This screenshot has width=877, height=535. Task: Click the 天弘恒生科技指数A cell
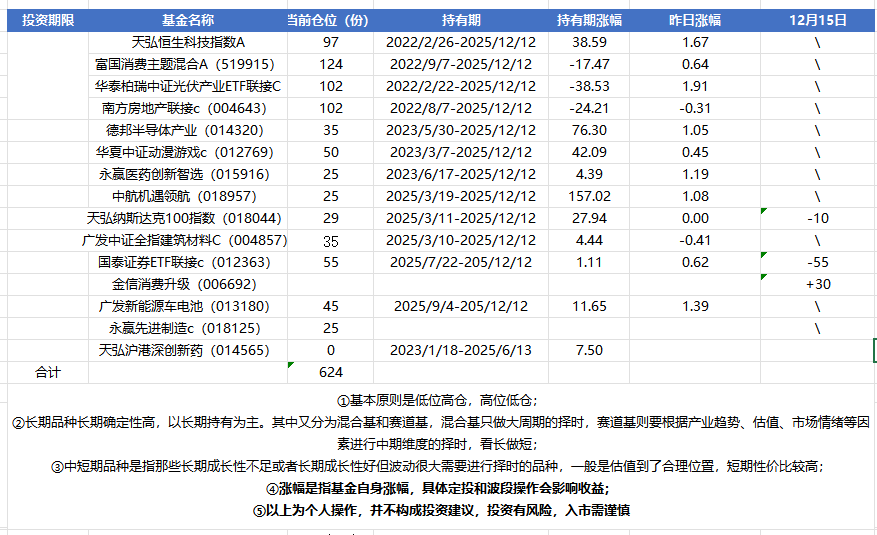click(188, 42)
